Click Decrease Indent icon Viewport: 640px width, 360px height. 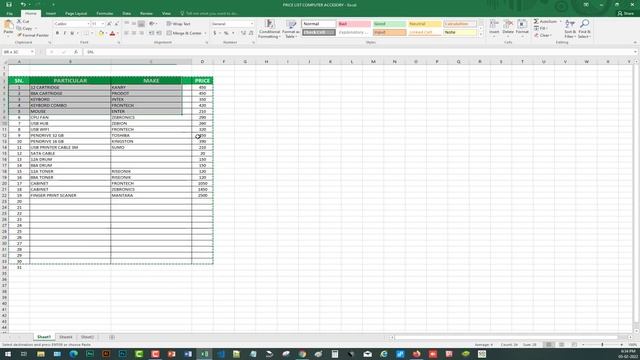[151, 33]
